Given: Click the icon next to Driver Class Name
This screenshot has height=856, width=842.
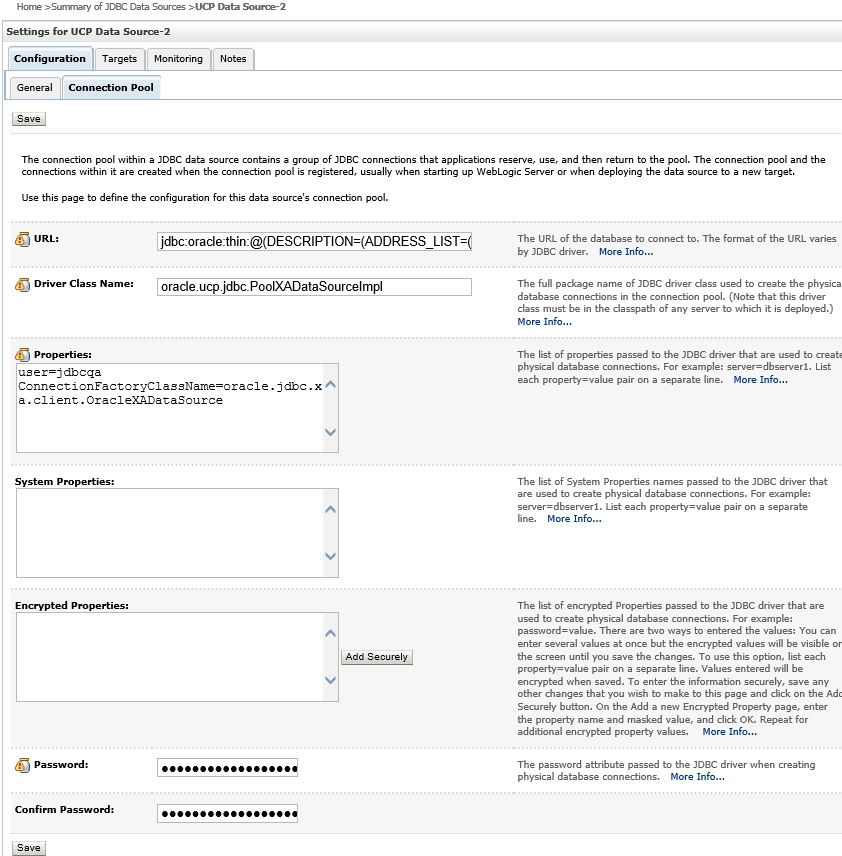Looking at the screenshot, I should 22,284.
